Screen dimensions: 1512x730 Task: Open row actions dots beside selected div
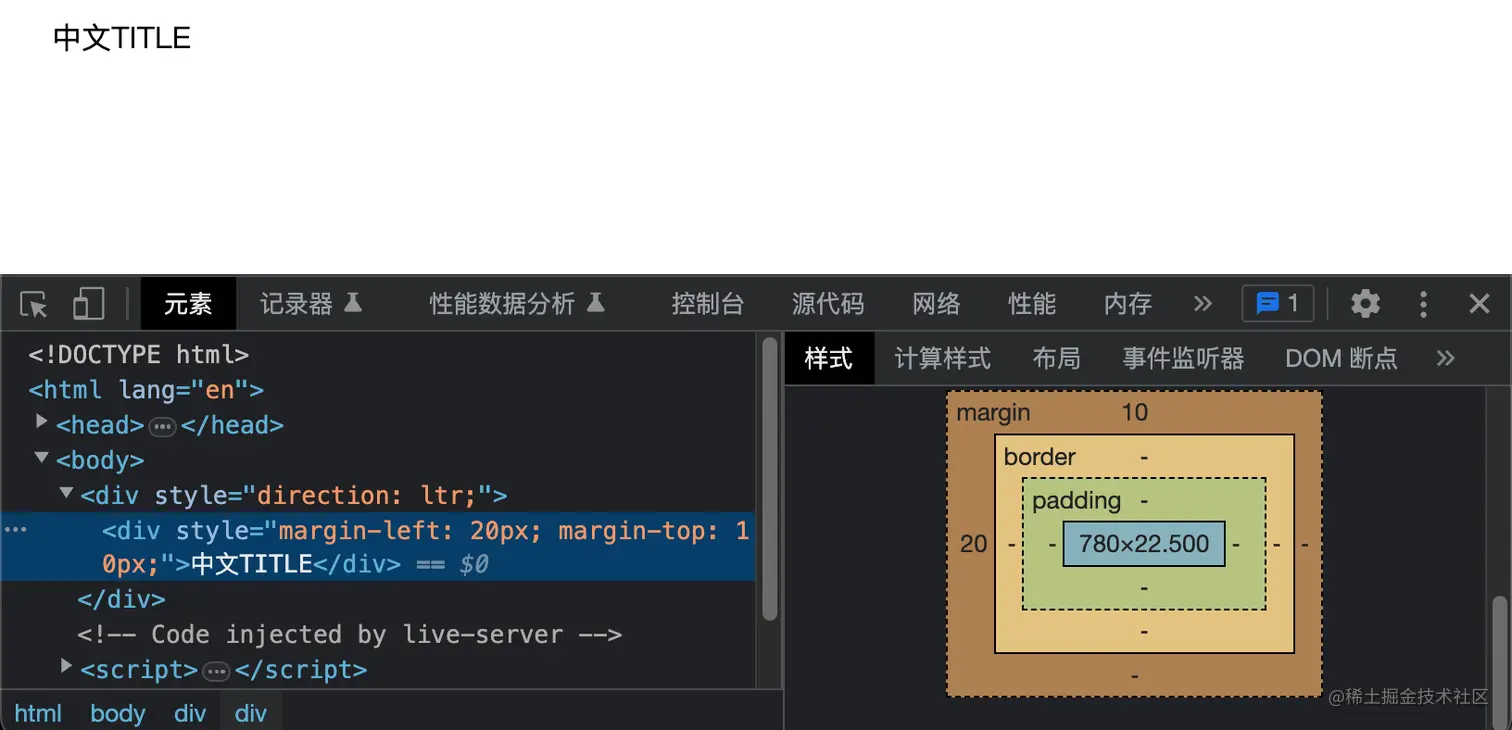[x=15, y=530]
